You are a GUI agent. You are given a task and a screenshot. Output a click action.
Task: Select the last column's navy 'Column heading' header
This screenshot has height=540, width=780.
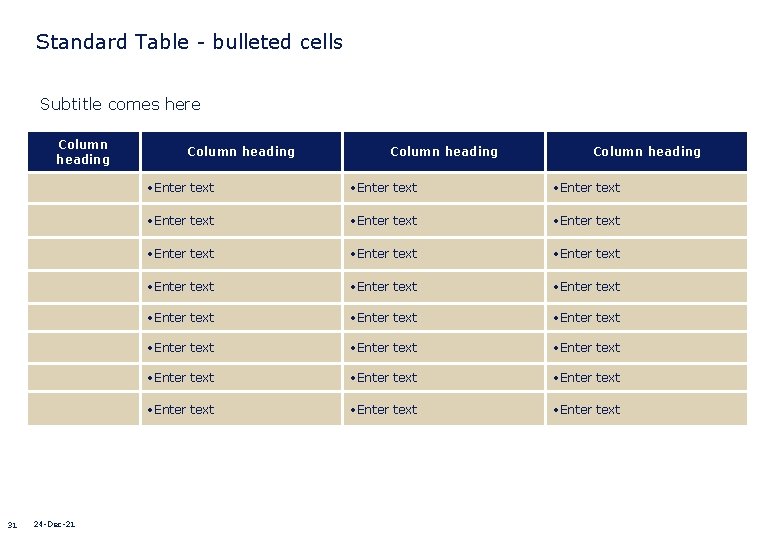pyautogui.click(x=647, y=152)
